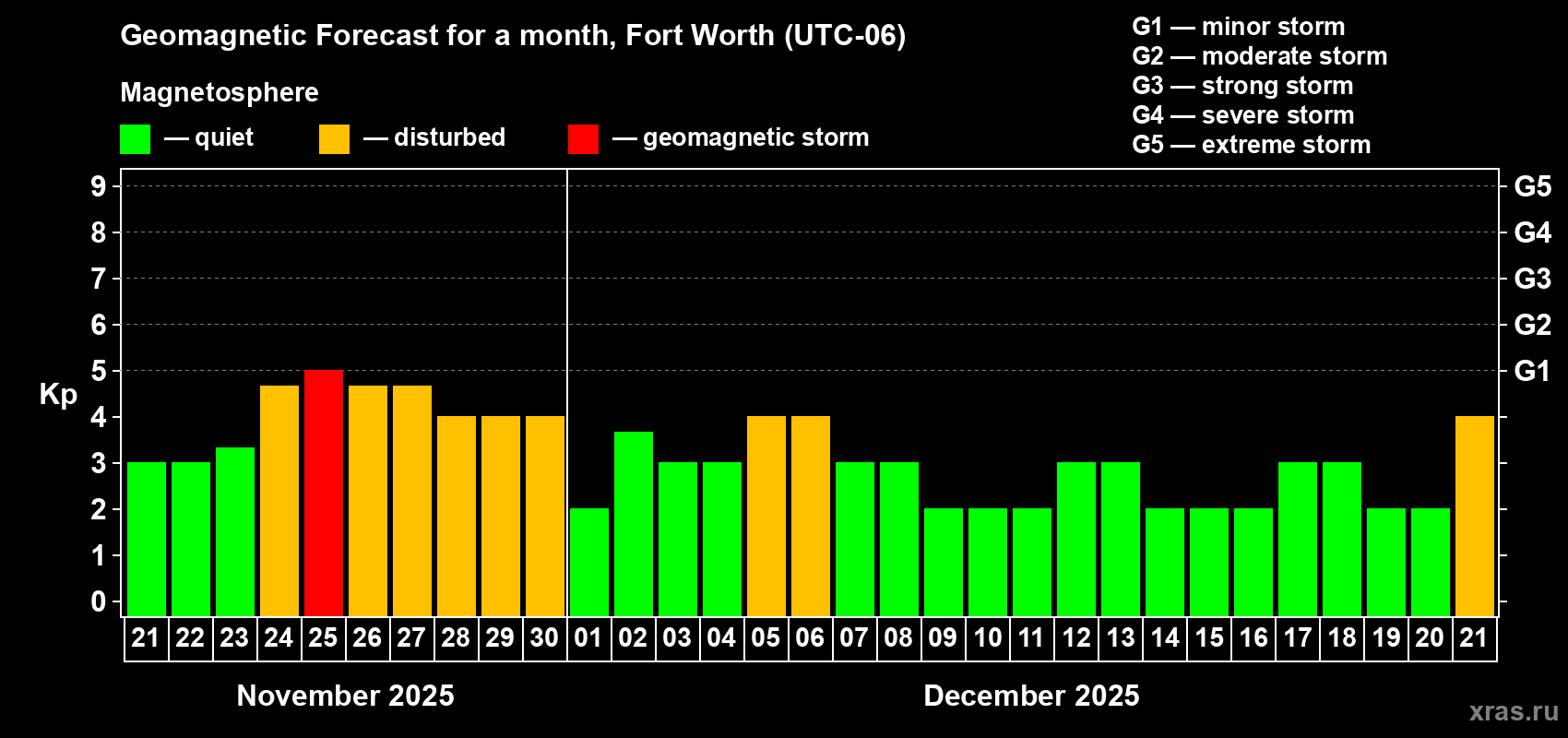The image size is (1568, 738).
Task: Click the November 2025 month label
Action: point(346,696)
